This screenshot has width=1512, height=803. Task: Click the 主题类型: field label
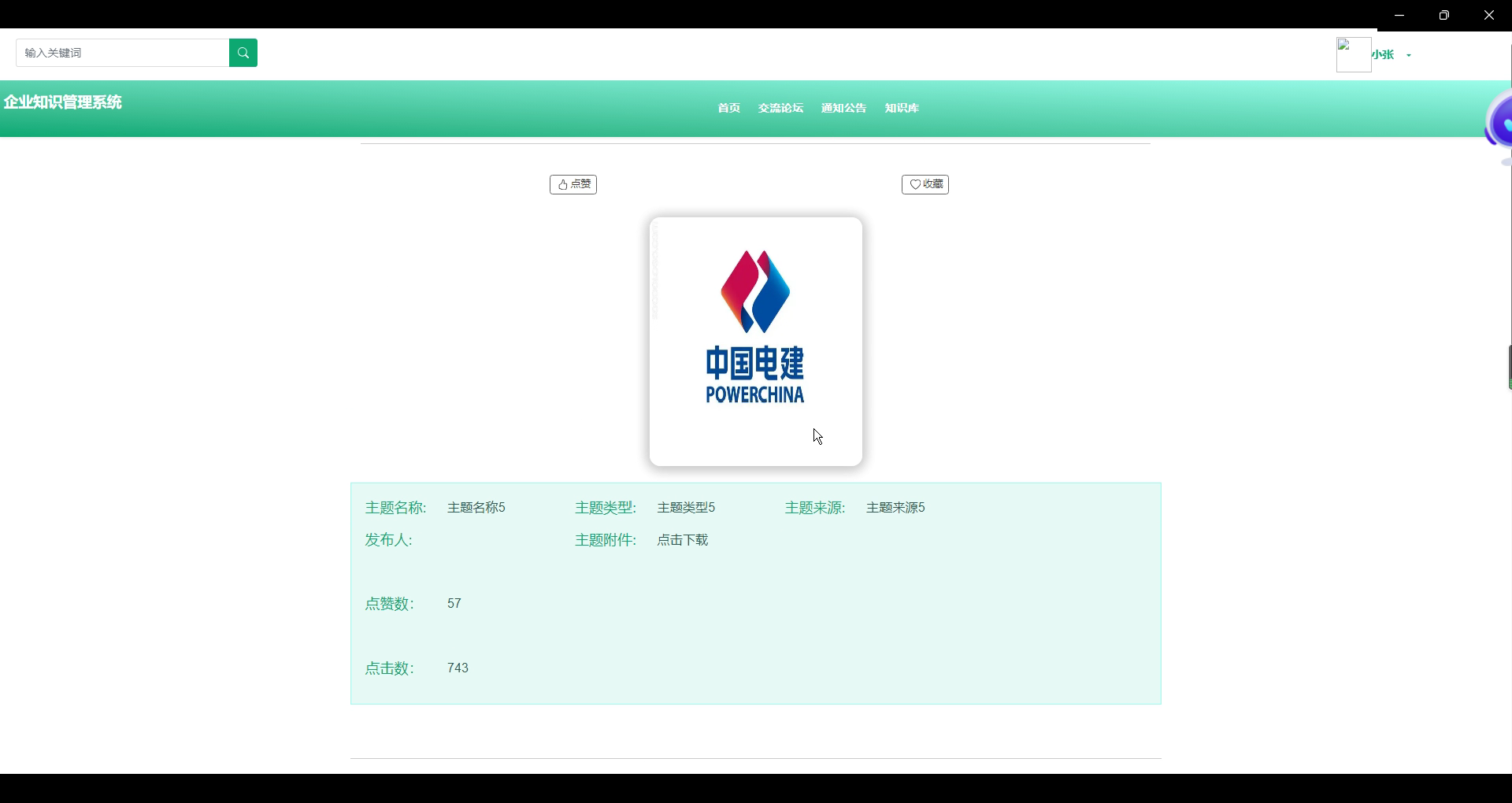606,508
